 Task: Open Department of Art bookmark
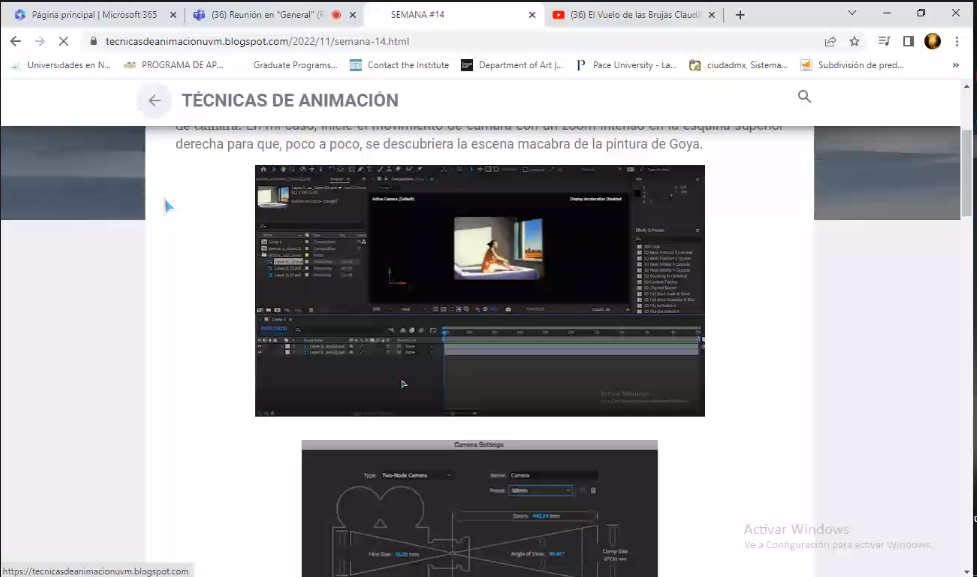coord(512,65)
